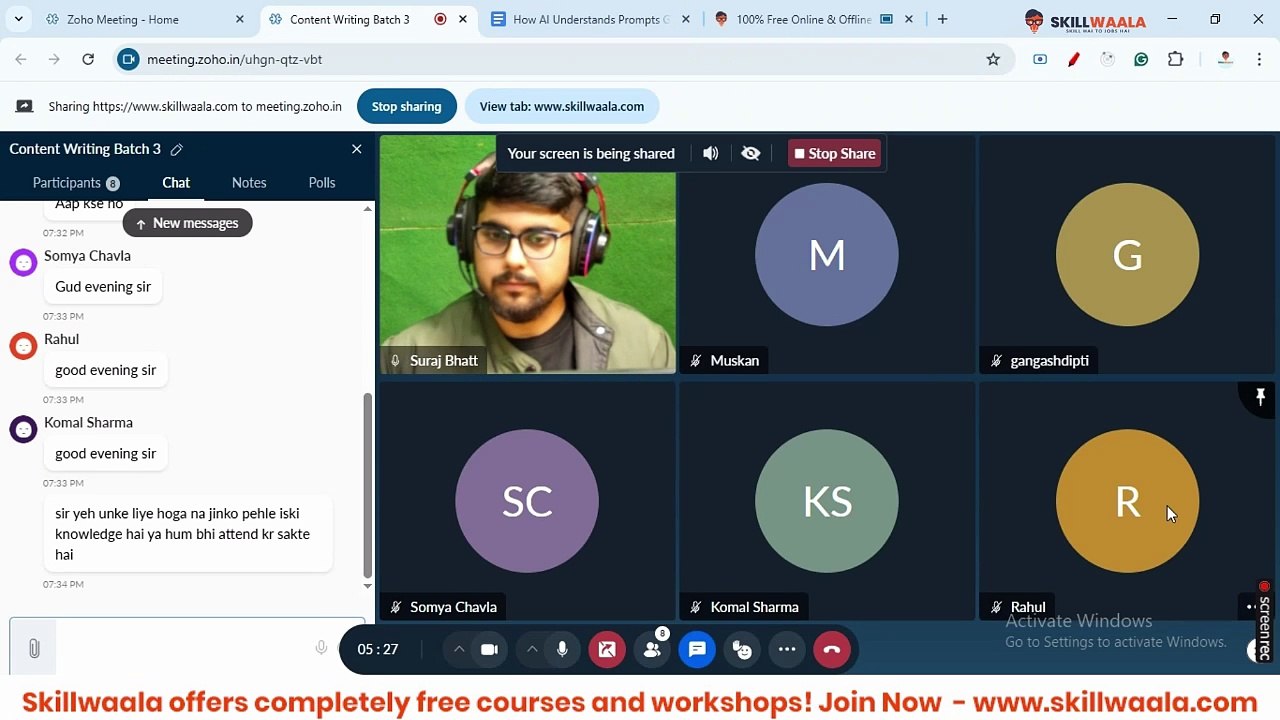
Task: Open the Polls tab
Action: [322, 183]
